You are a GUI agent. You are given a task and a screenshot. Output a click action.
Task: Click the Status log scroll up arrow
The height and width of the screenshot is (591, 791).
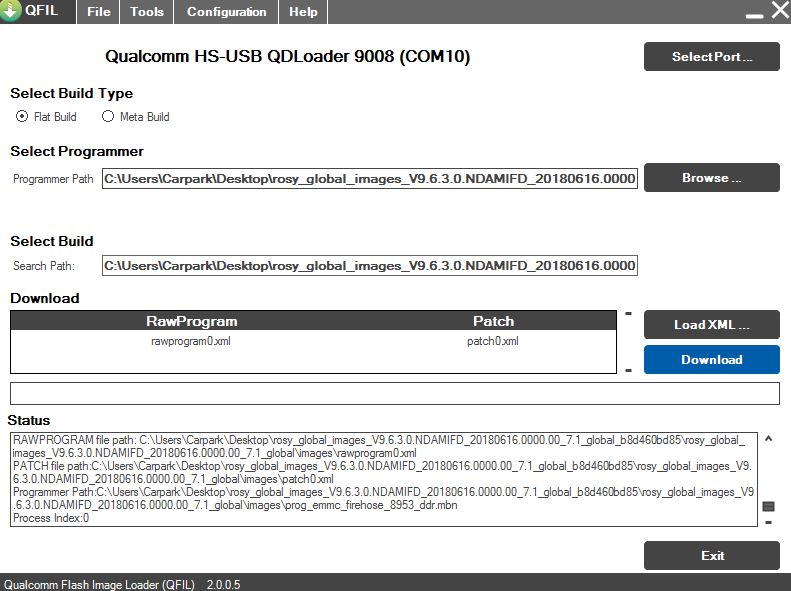[x=768, y=439]
